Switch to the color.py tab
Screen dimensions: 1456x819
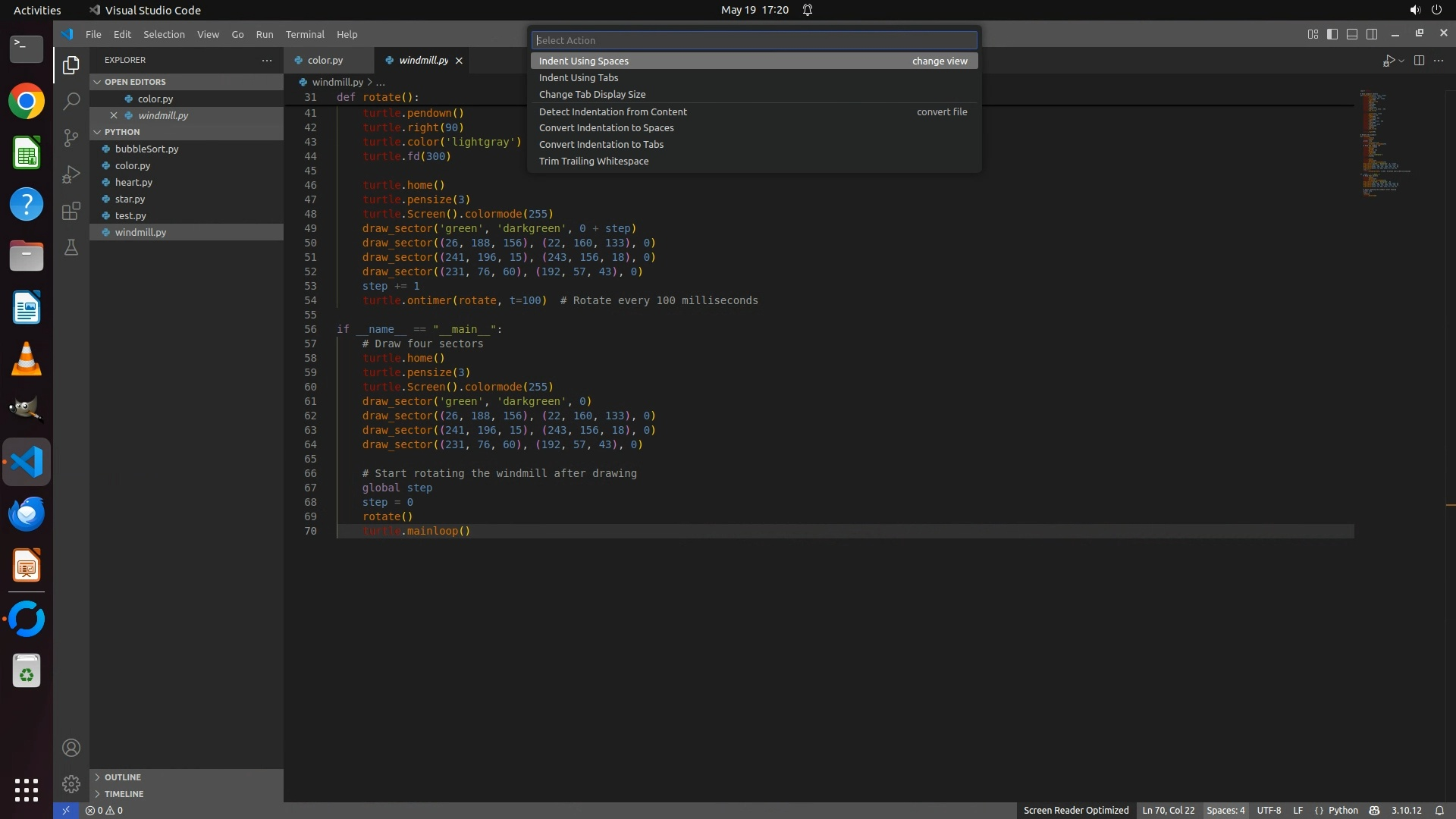(x=325, y=60)
